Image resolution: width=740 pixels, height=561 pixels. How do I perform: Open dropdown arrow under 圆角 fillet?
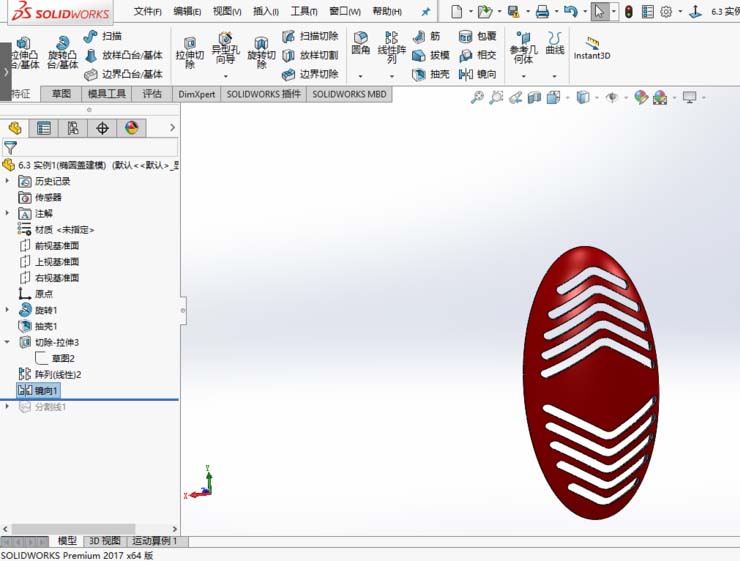[x=361, y=76]
